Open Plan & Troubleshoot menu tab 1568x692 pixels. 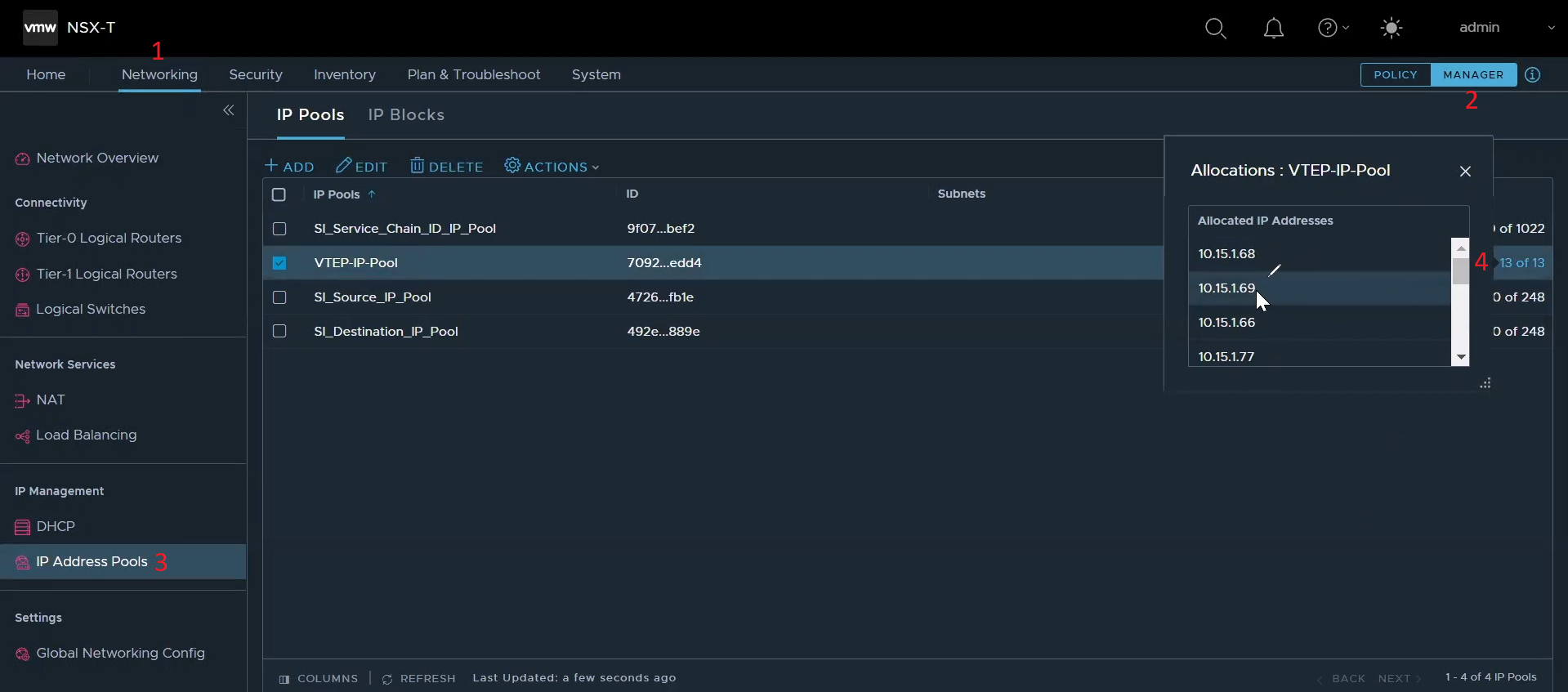tap(474, 74)
